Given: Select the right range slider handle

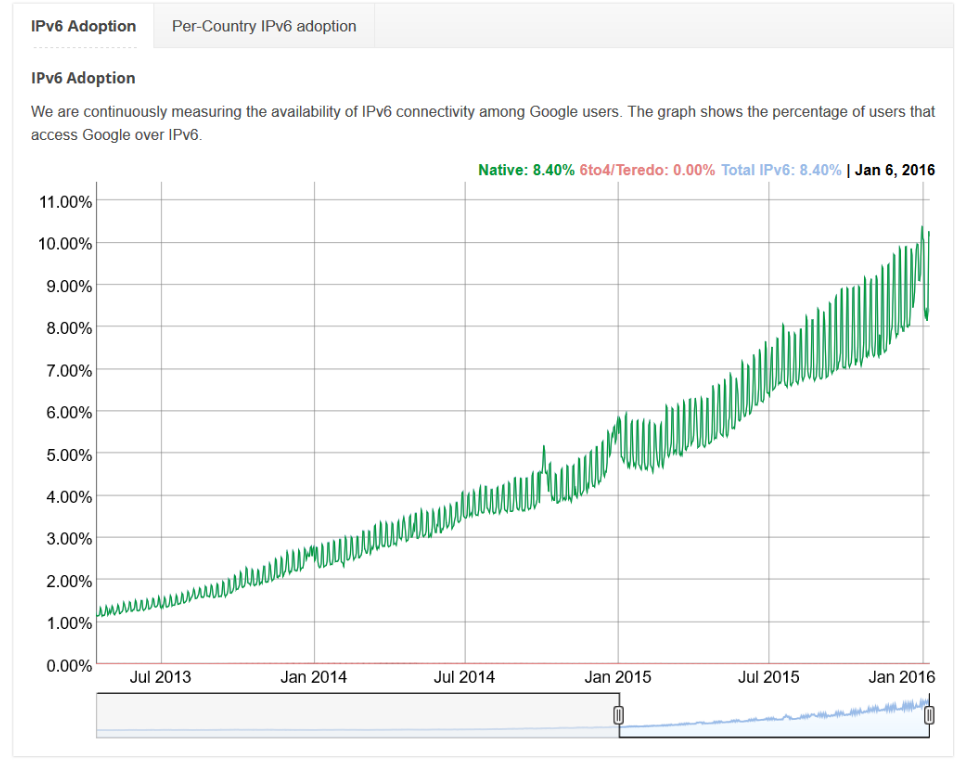Looking at the screenshot, I should [x=929, y=714].
